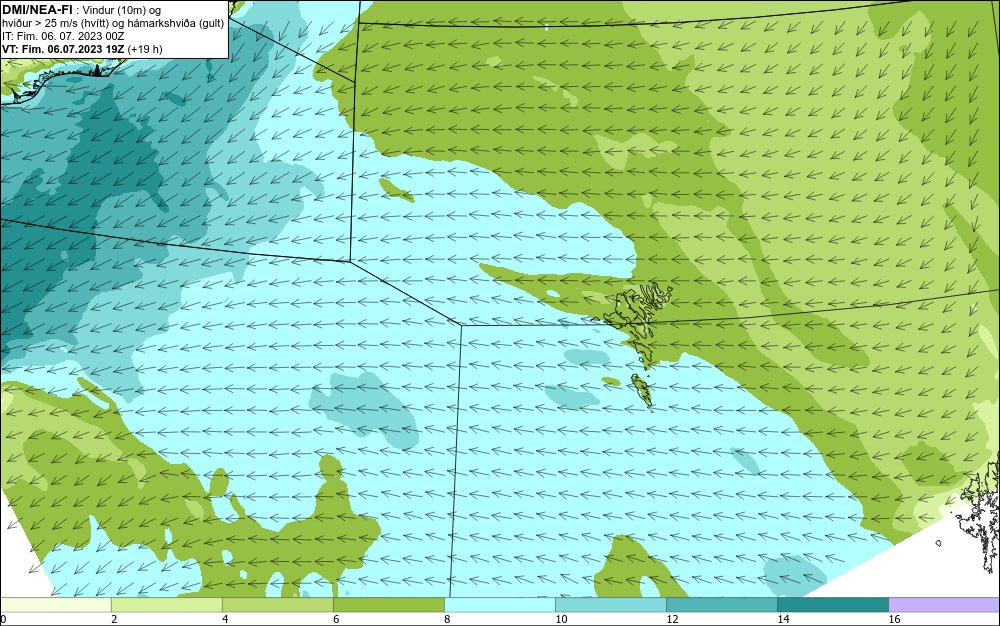Click the 'hviður > 25 m/s' description line
The image size is (1000, 626).
click(x=113, y=24)
